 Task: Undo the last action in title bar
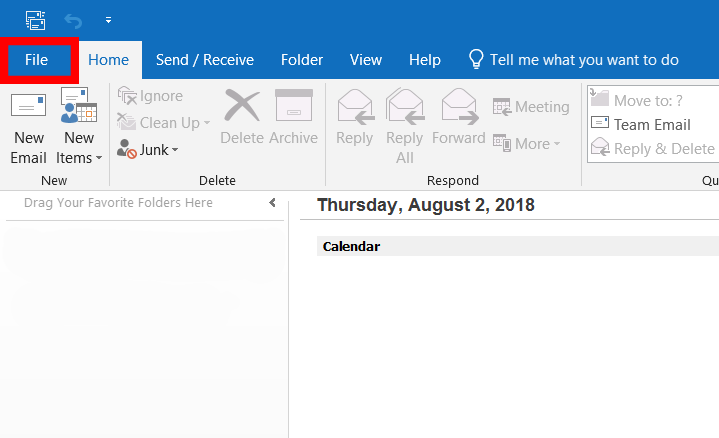[73, 19]
